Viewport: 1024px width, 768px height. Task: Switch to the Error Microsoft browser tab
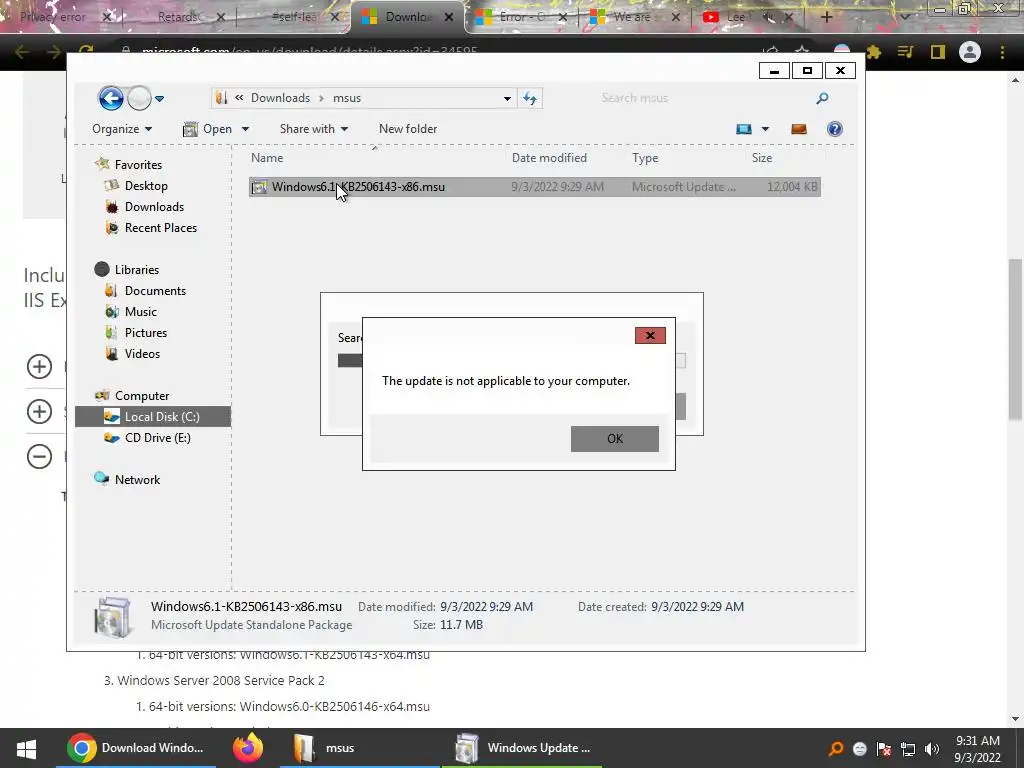pos(520,17)
